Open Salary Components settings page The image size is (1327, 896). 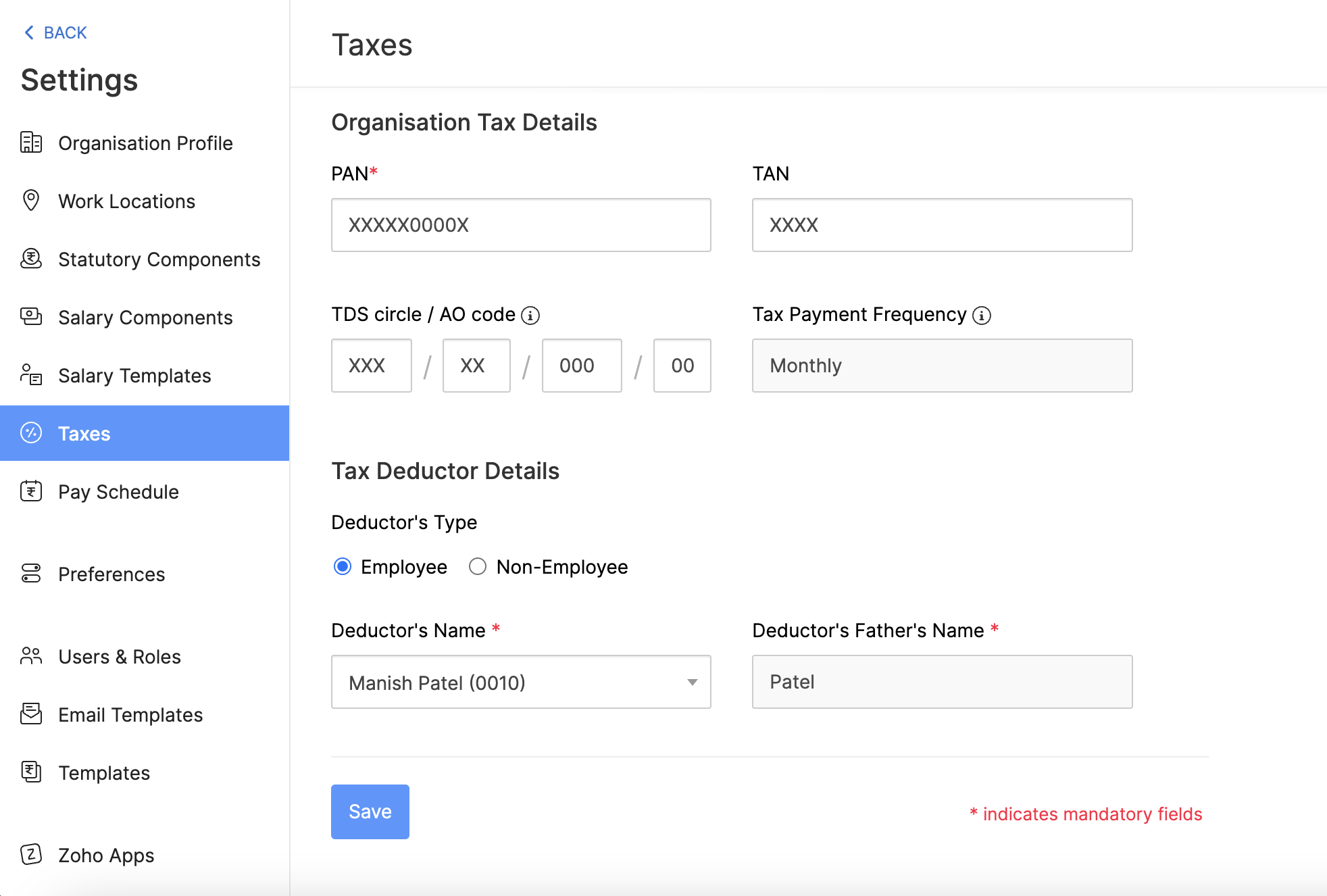coord(145,318)
